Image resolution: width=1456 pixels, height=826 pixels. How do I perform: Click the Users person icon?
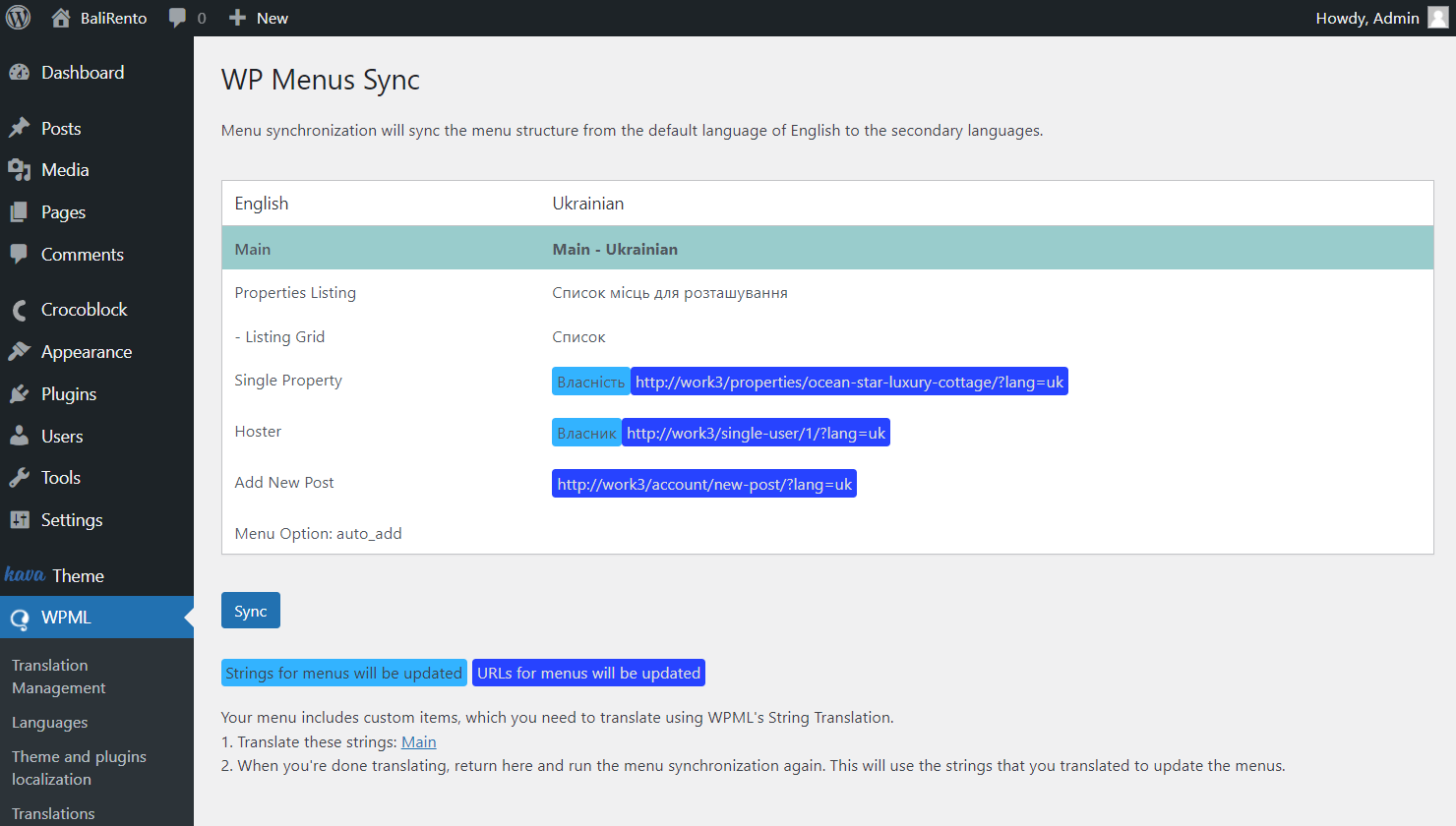pyautogui.click(x=19, y=436)
